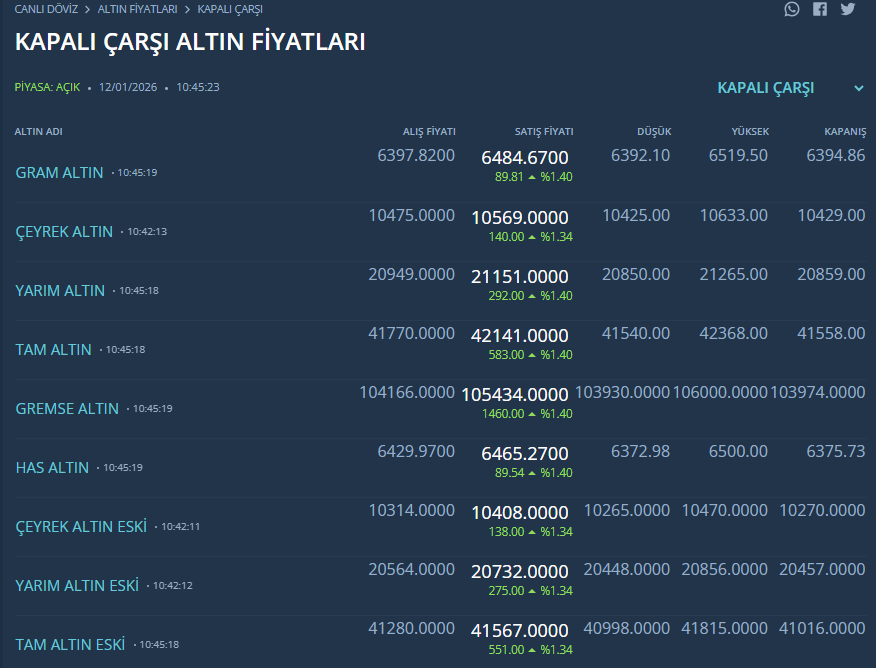Open the KAPALI ÇARŞI dropdown

tap(766, 88)
